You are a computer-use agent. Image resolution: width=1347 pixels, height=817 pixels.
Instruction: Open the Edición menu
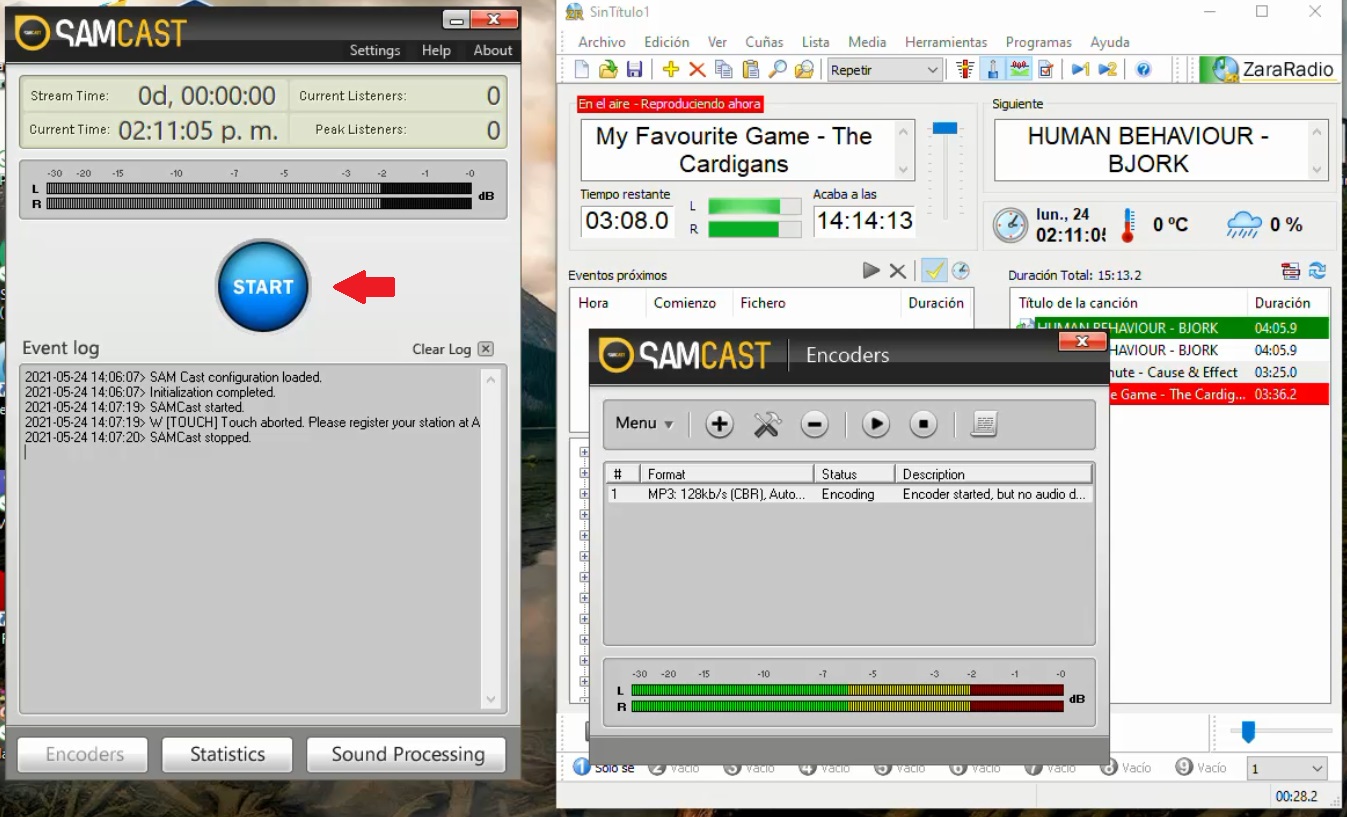pos(667,42)
